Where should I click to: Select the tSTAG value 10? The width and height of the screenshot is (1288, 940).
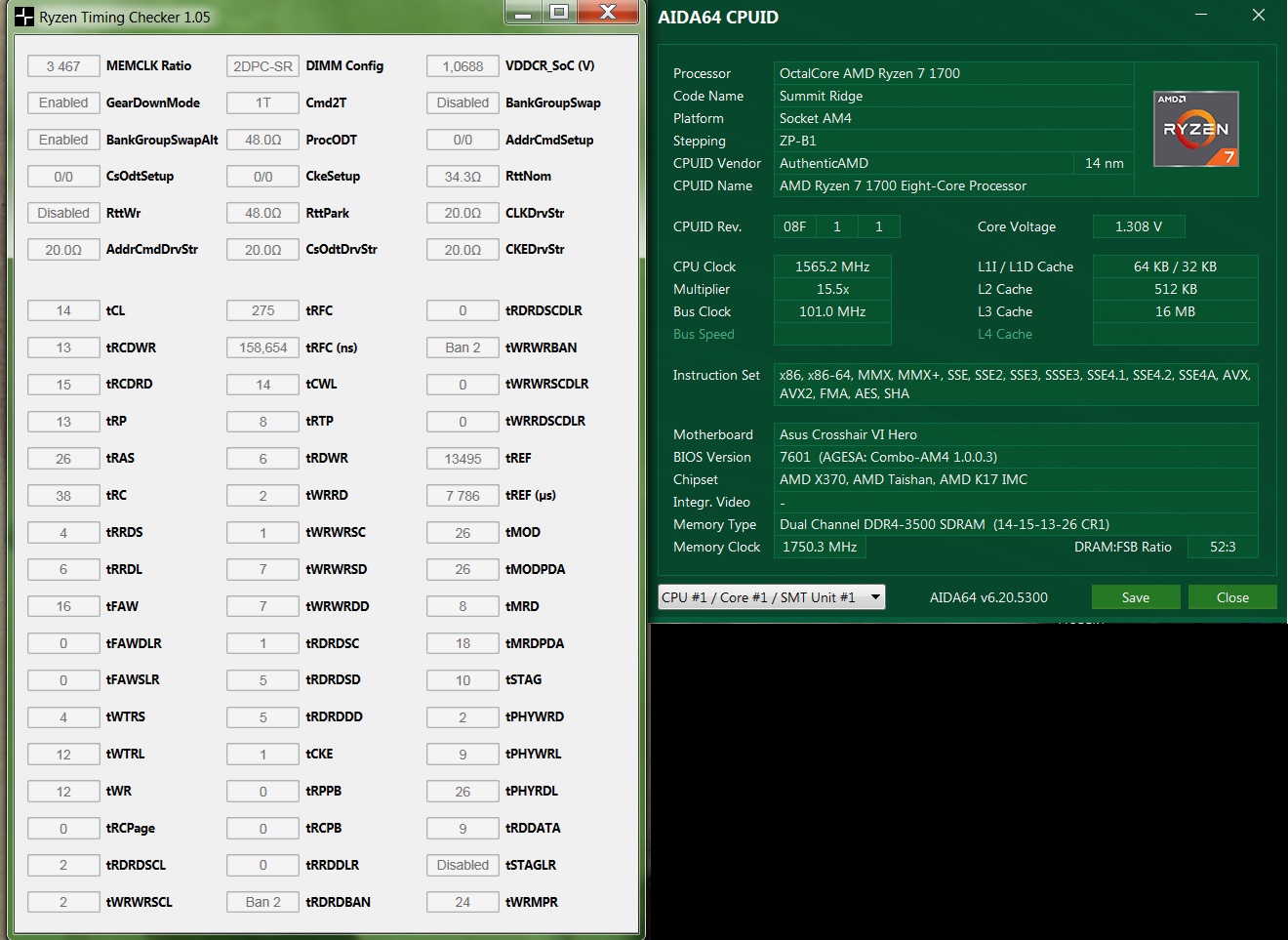click(x=463, y=680)
